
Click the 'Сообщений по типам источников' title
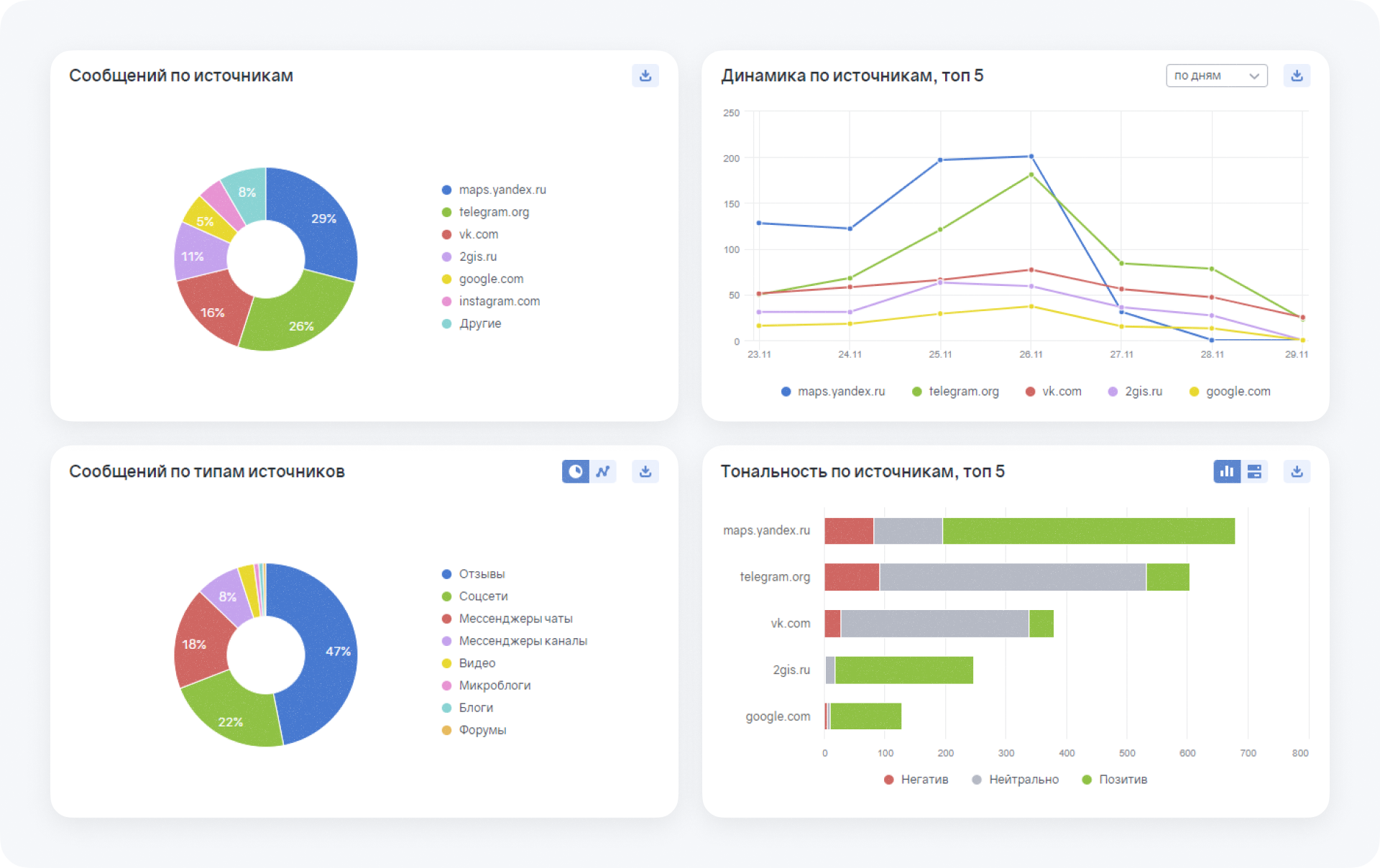coord(207,471)
